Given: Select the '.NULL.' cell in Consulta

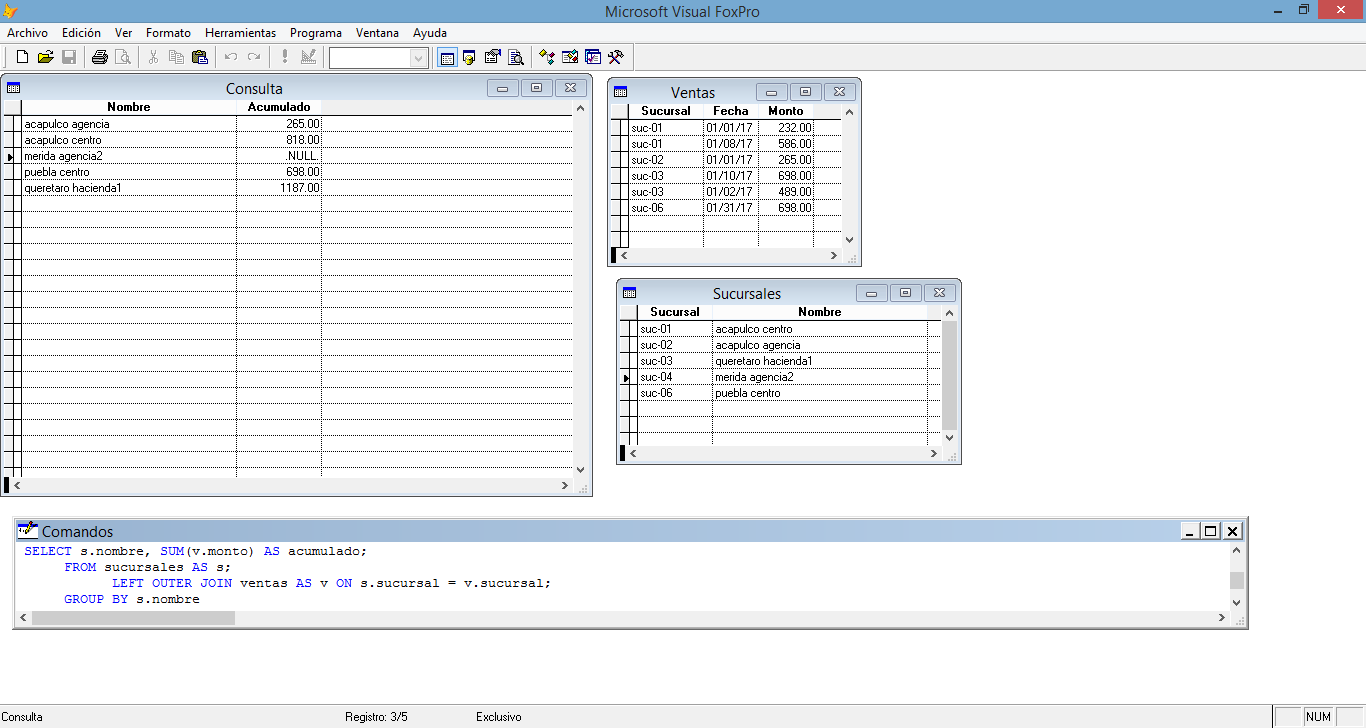Looking at the screenshot, I should click(x=279, y=156).
